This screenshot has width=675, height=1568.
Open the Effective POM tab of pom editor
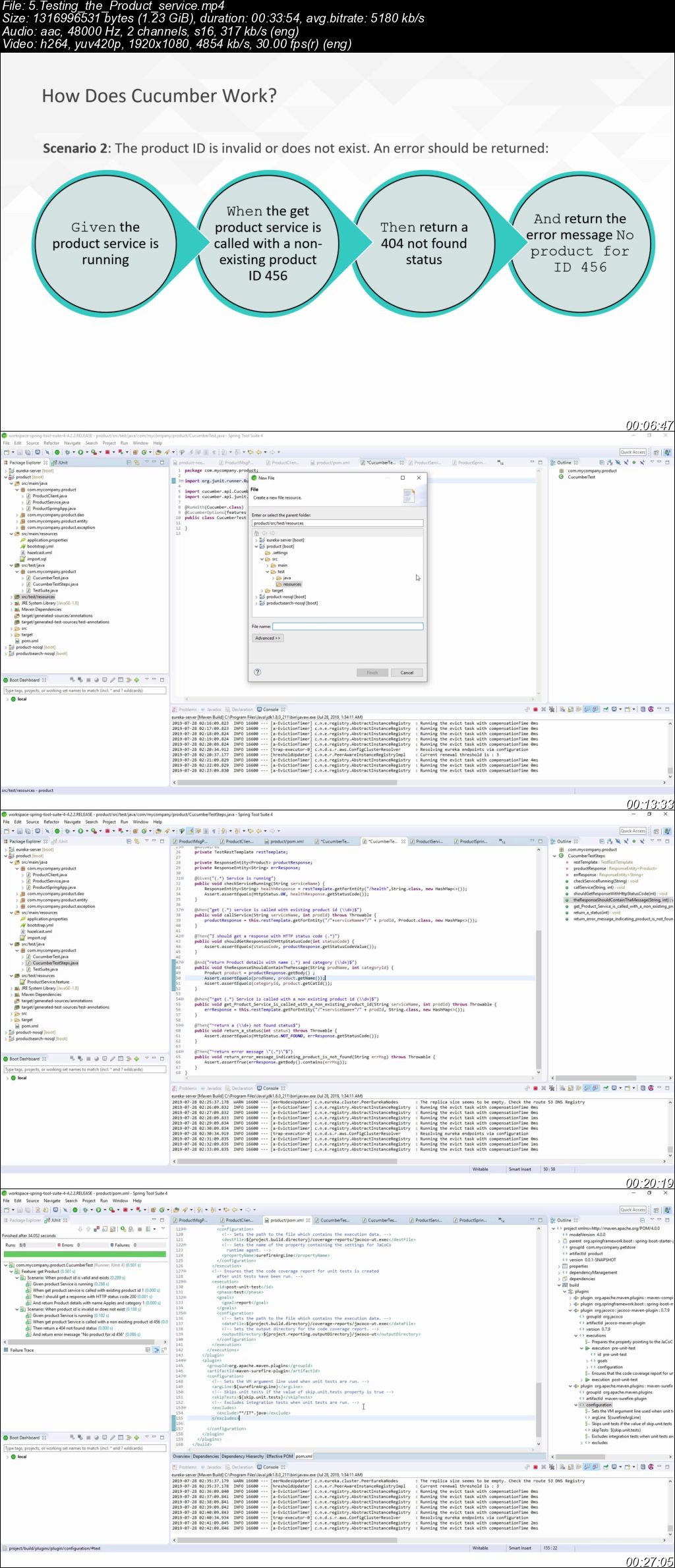click(x=279, y=1456)
